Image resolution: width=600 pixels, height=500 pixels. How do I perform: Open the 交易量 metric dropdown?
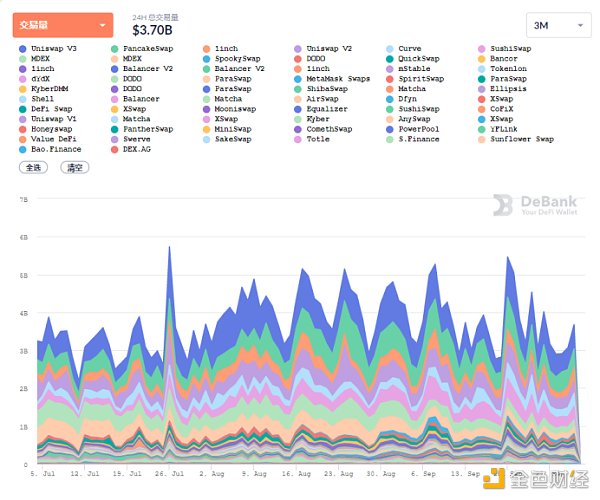(62, 24)
